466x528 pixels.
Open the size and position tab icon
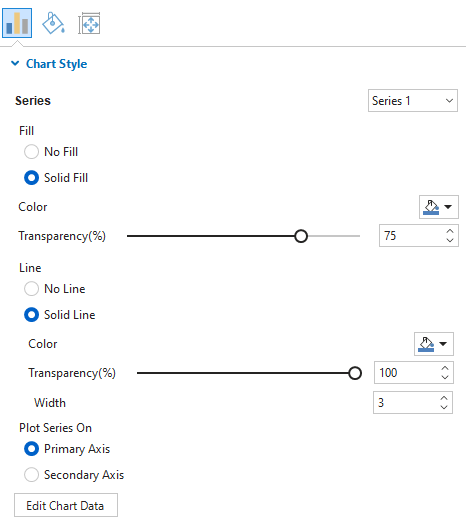(x=89, y=23)
